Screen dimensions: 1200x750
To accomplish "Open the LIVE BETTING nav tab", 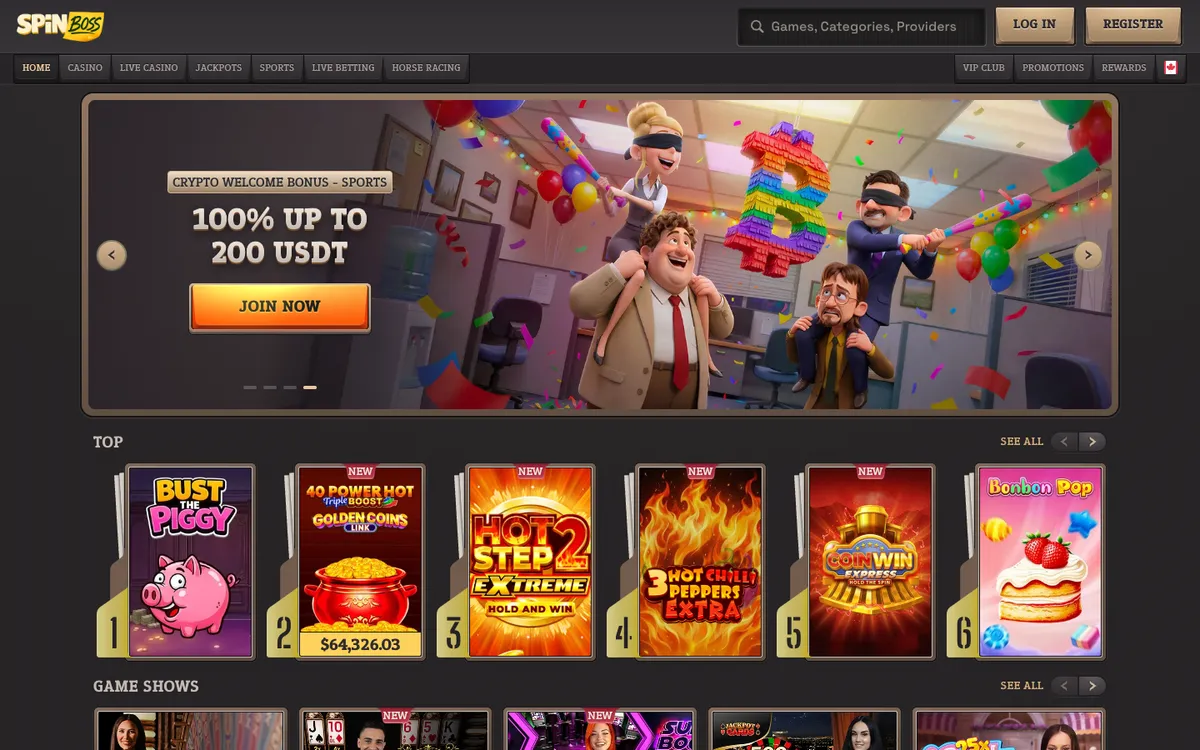I will tap(343, 68).
